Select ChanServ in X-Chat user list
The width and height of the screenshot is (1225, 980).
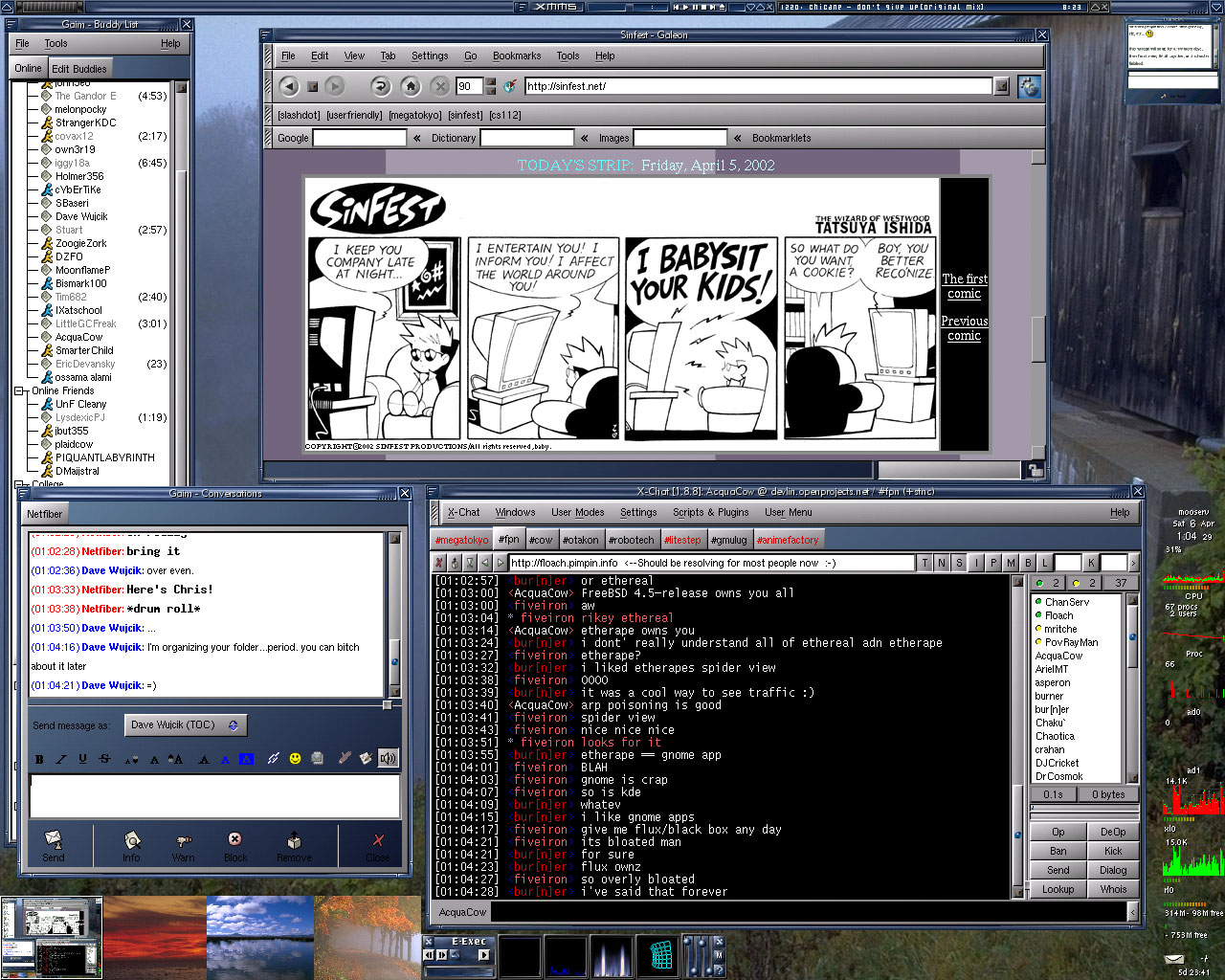coord(1067,602)
